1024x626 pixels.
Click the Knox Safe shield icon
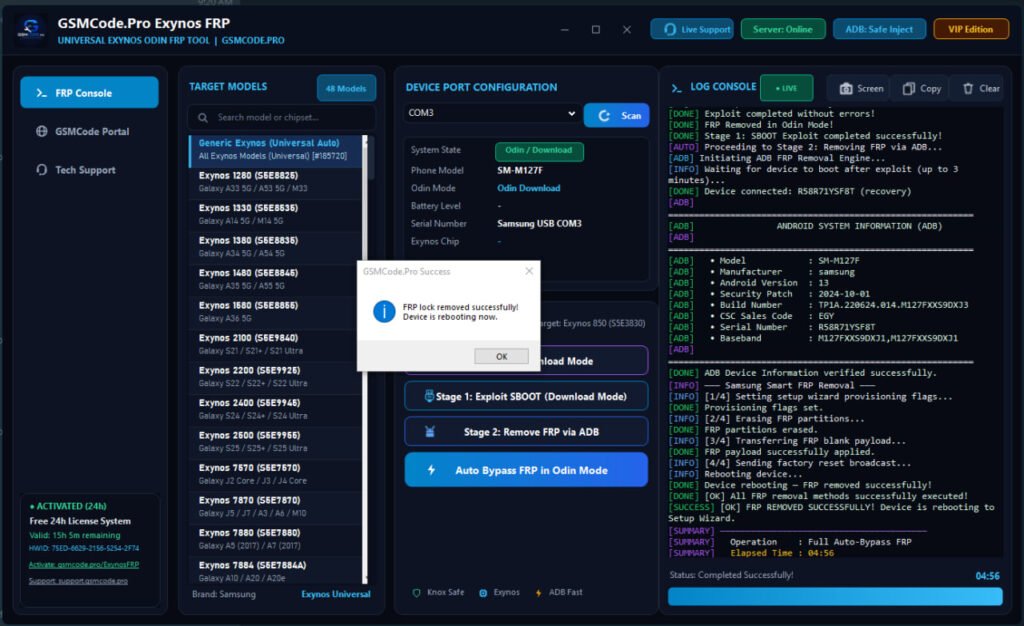point(416,593)
